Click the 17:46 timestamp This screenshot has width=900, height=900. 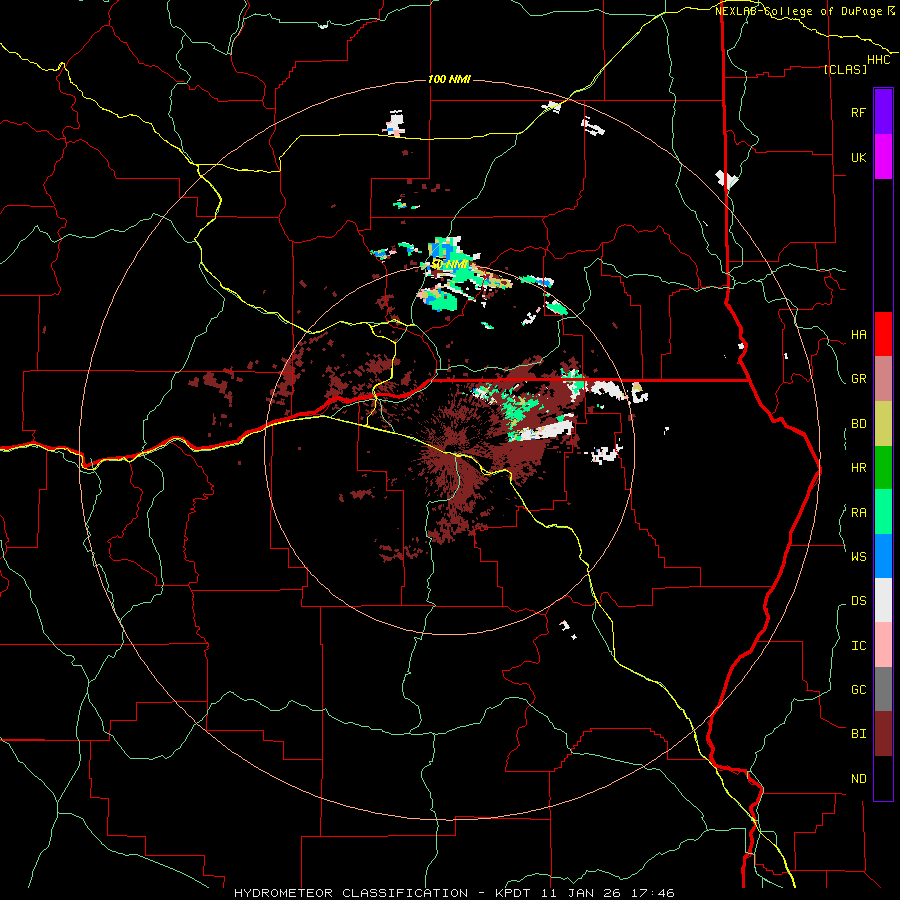pyautogui.click(x=653, y=893)
